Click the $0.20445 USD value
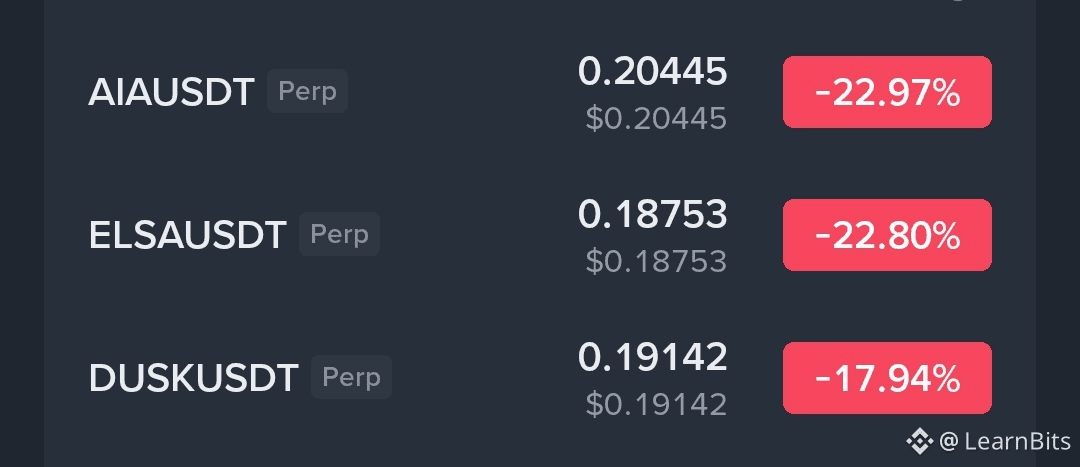1080x467 pixels. 655,119
